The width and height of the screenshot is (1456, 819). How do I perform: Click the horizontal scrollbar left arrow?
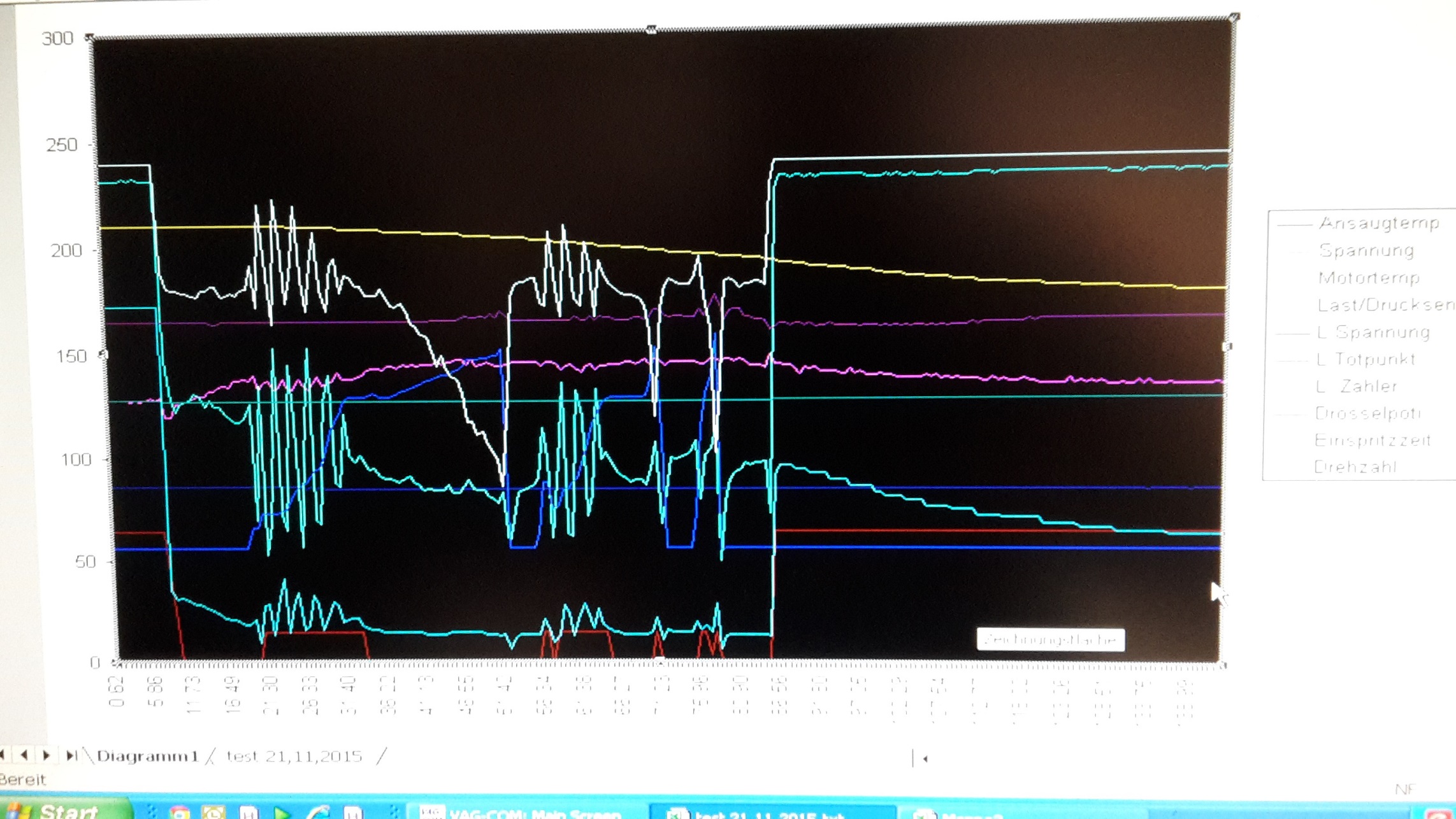pyautogui.click(x=925, y=758)
